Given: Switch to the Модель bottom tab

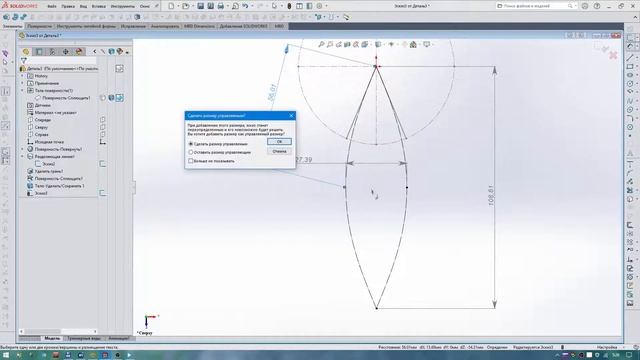Looking at the screenshot, I should pyautogui.click(x=52, y=338).
